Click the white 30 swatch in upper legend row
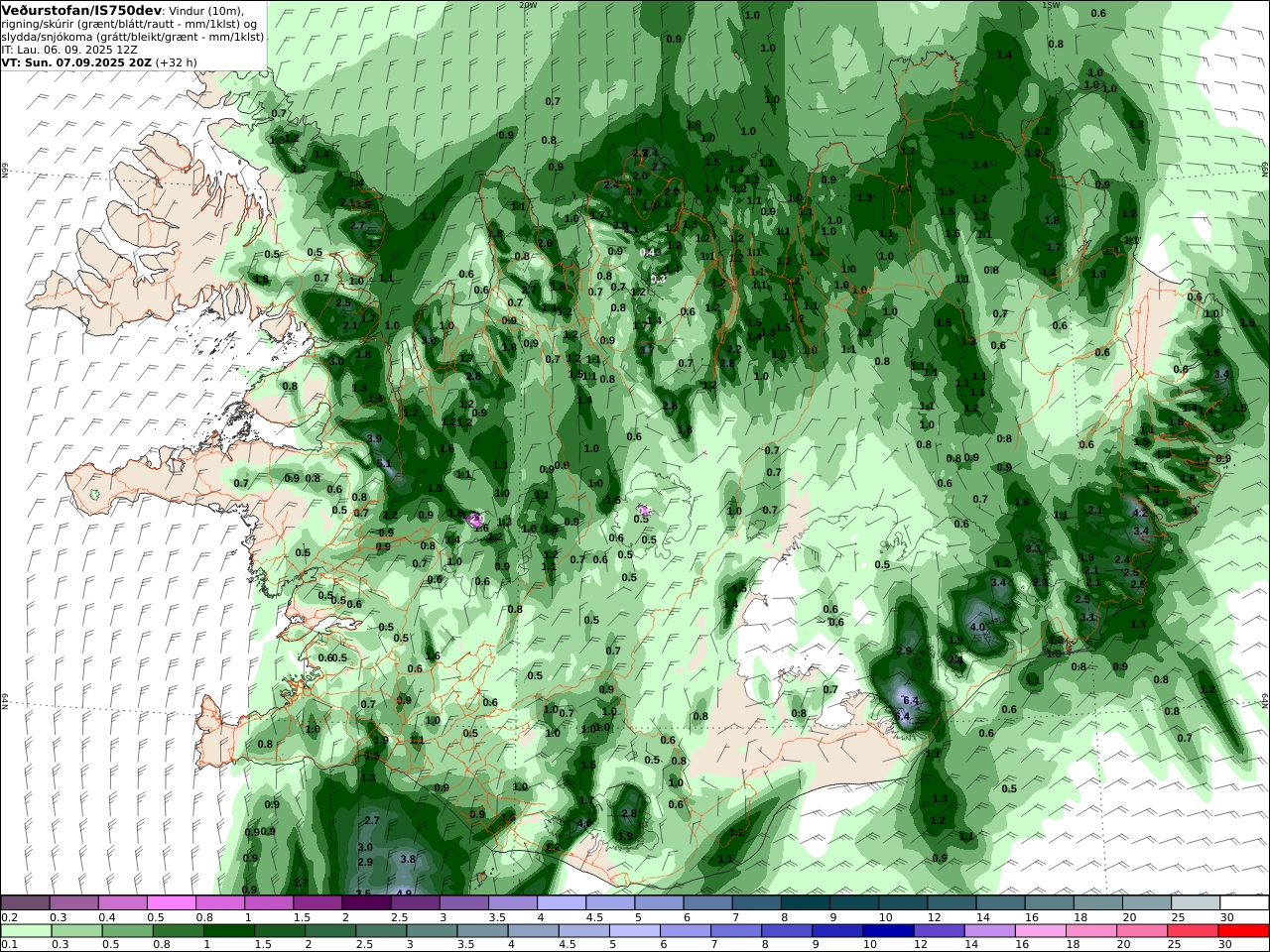 1244,903
